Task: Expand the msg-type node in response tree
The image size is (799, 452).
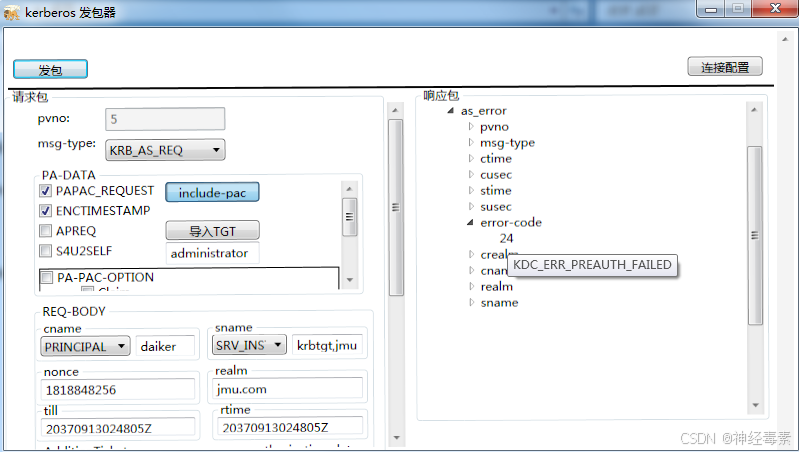Action: 471,142
